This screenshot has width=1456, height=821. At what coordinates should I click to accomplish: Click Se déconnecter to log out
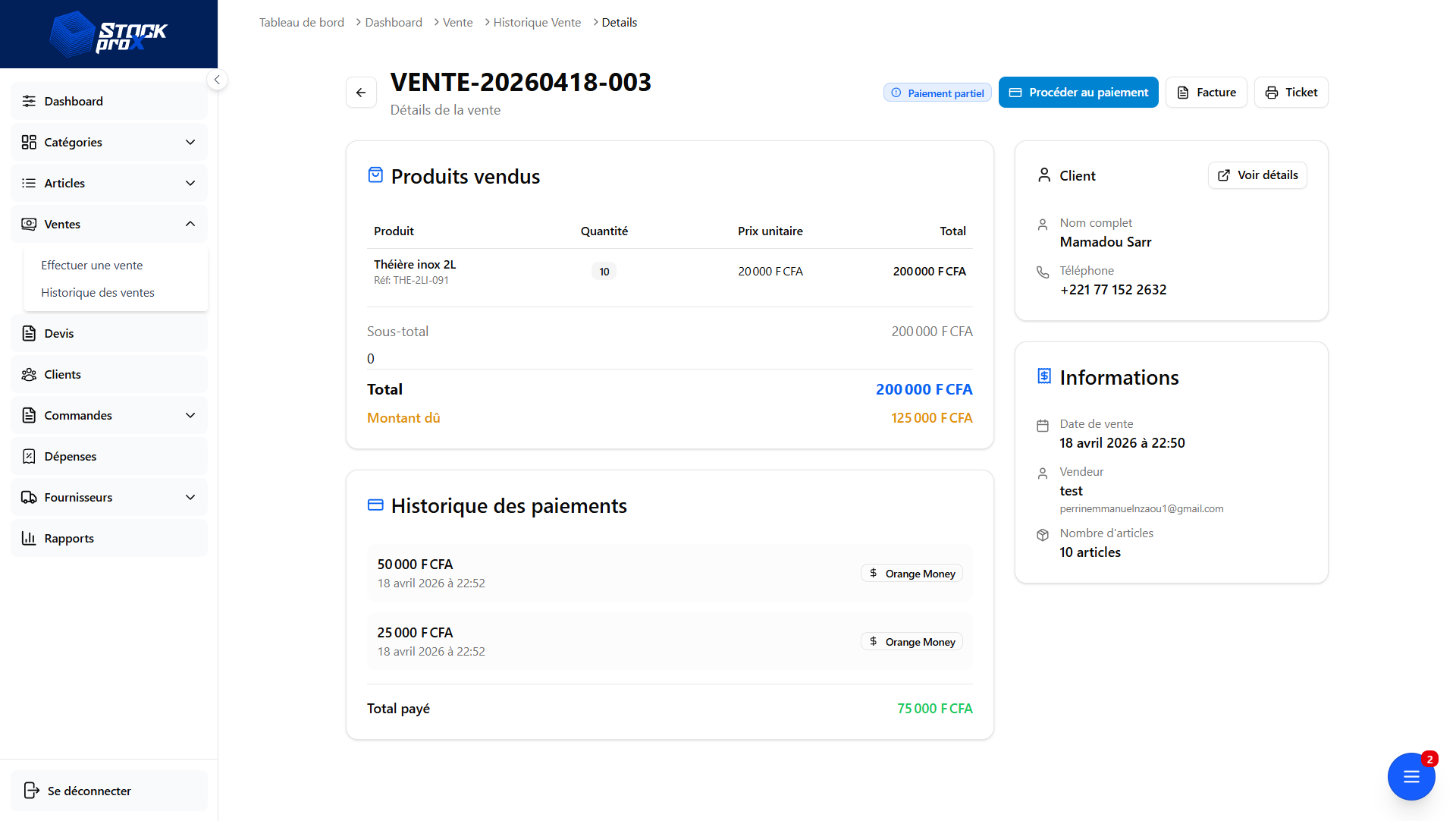pyautogui.click(x=108, y=791)
